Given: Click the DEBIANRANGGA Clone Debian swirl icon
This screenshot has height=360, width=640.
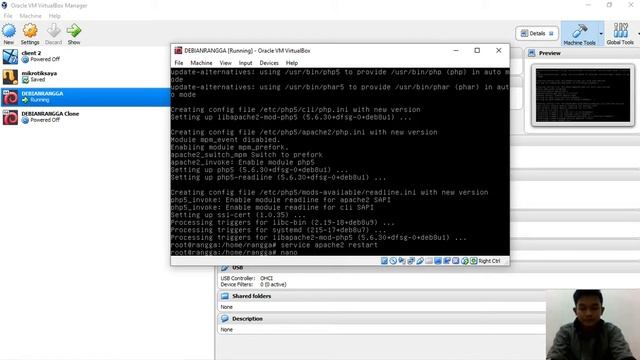Looking at the screenshot, I should [10, 117].
